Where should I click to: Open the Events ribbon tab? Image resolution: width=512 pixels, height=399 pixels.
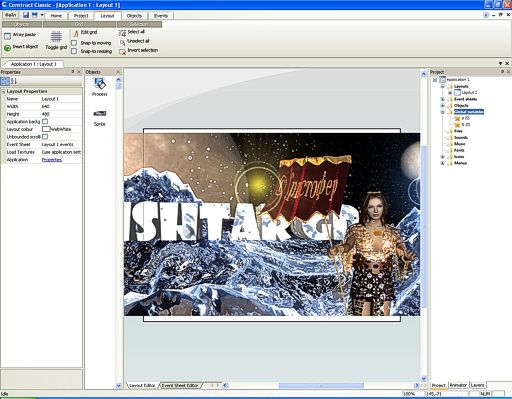click(x=161, y=16)
